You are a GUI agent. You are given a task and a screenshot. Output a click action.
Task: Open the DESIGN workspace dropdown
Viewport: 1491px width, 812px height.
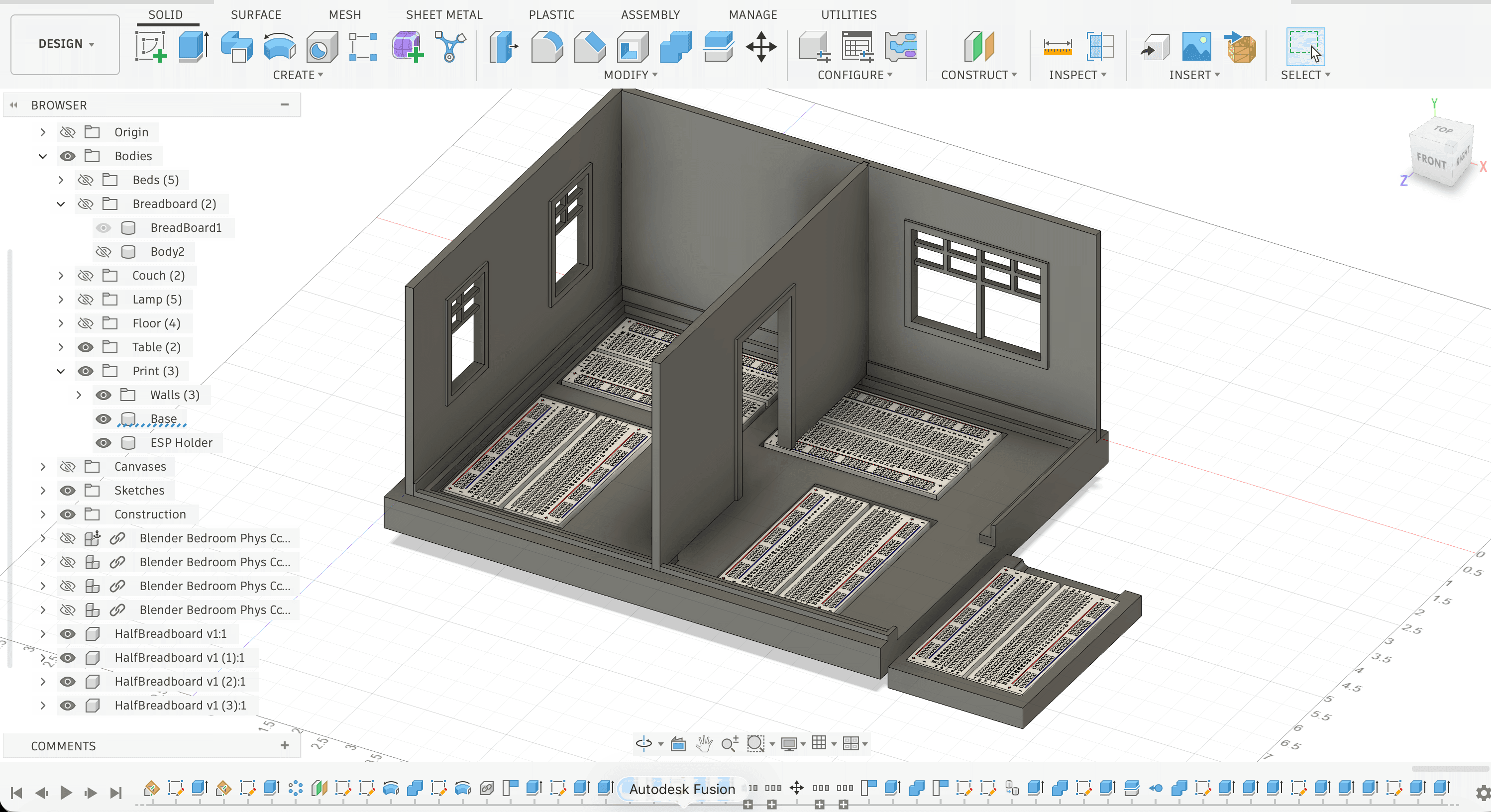[x=65, y=44]
